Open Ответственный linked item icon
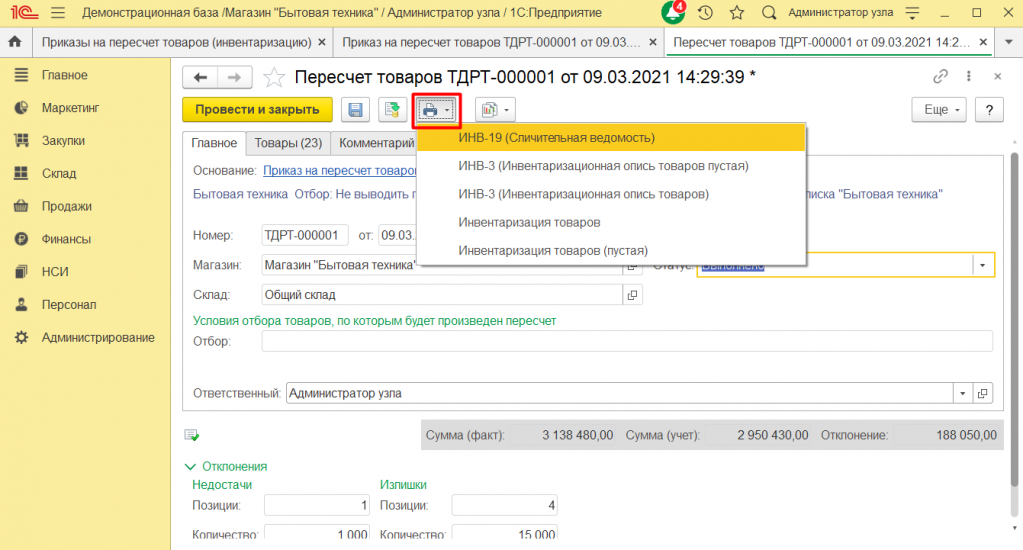Screen dimensions: 1023x550 point(983,393)
